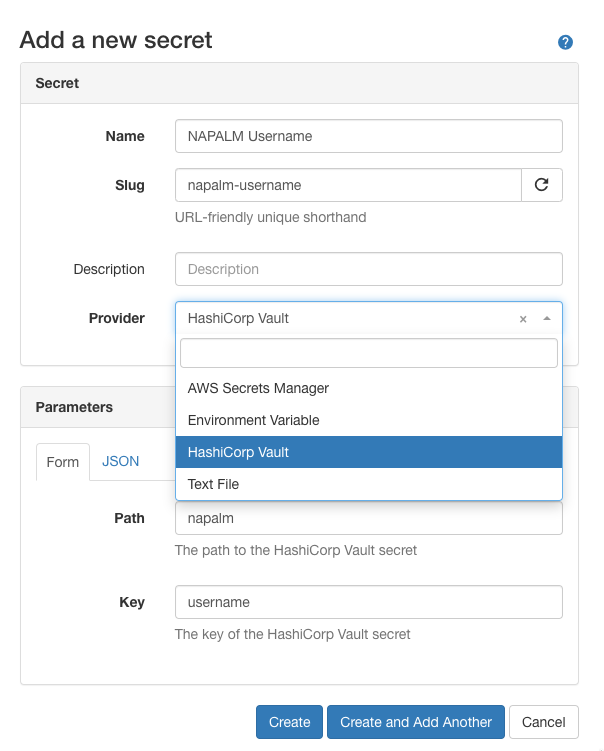
Task: Open the help icon beside the page title
Action: click(x=565, y=42)
